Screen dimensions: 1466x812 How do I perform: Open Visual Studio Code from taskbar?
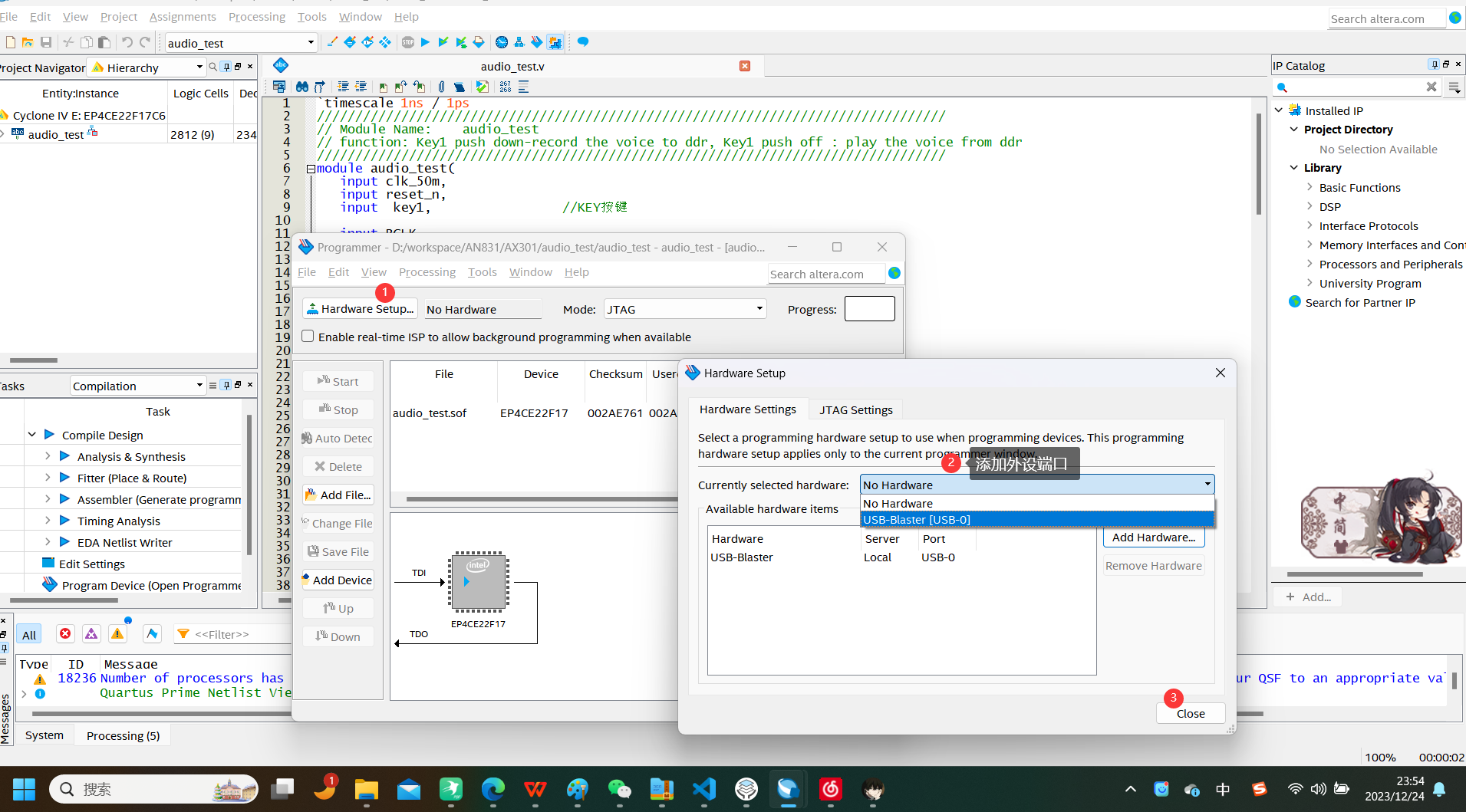coord(704,789)
